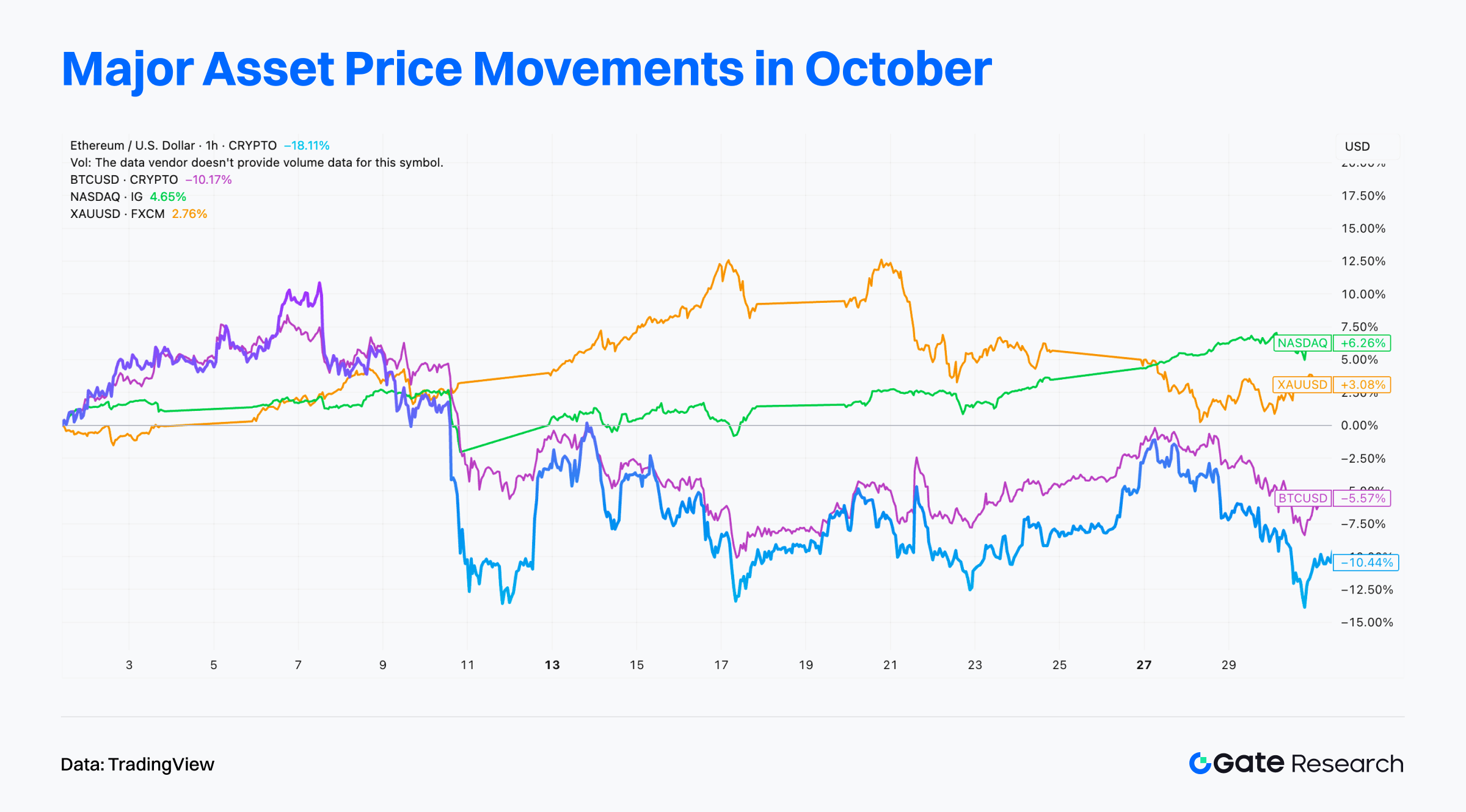Click date 21 on the time axis
The image size is (1466, 812).
[x=890, y=665]
